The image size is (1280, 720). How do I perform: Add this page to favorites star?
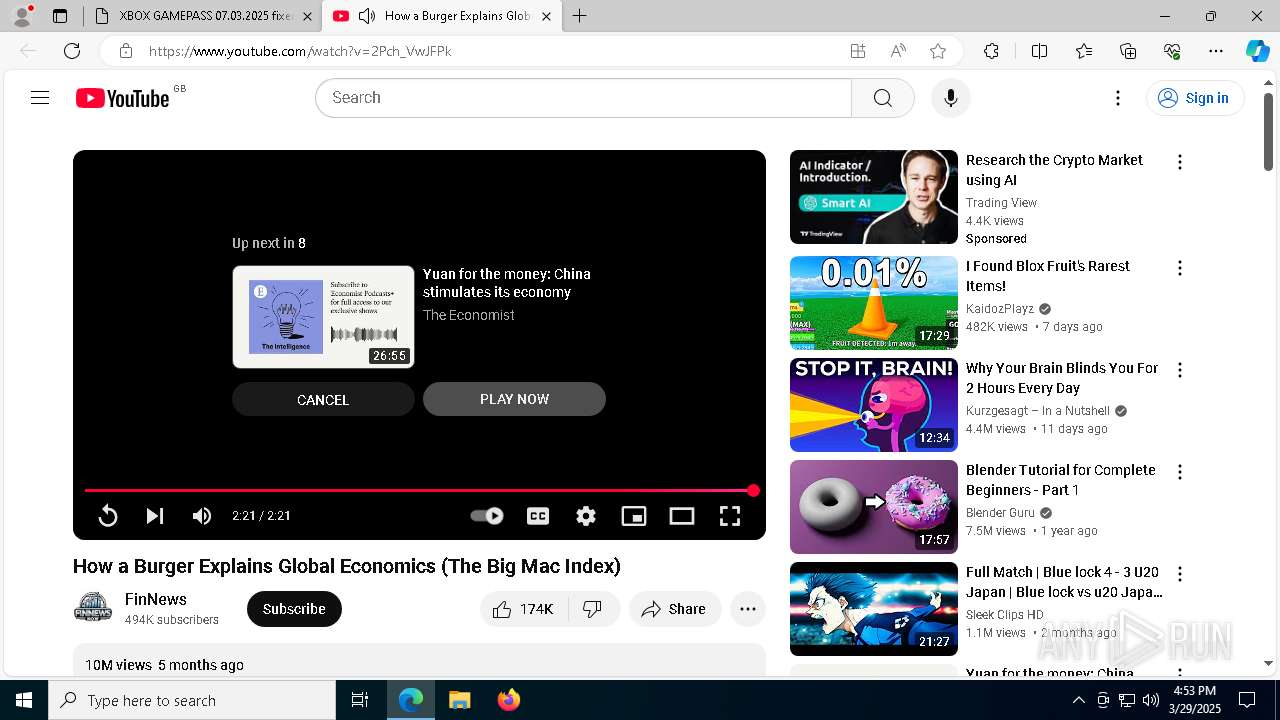[938, 51]
